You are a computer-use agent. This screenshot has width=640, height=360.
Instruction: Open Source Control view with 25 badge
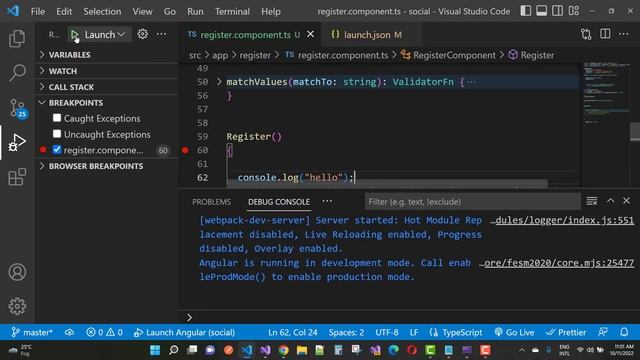pyautogui.click(x=18, y=109)
